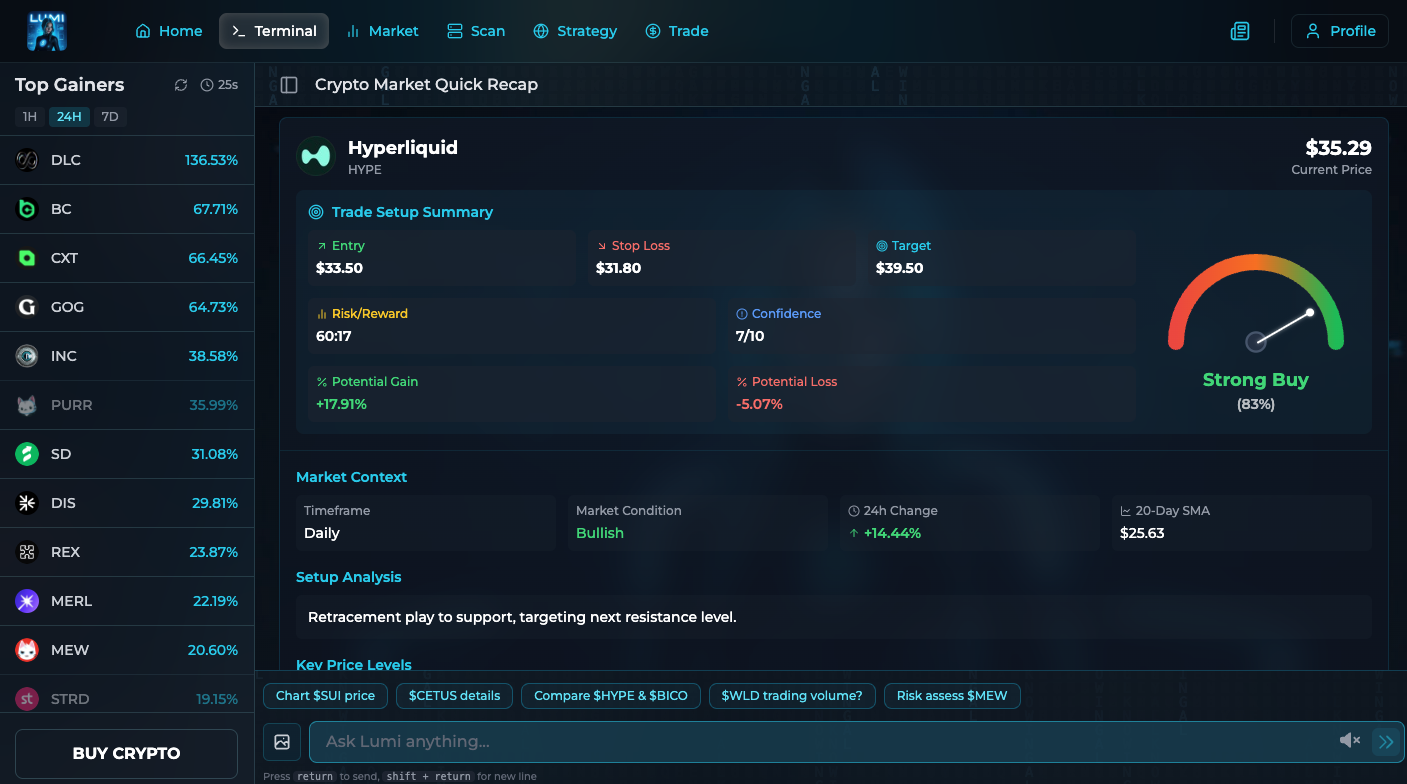Open the Trade section
Screen dimensions: 1407x784
click(x=677, y=31)
